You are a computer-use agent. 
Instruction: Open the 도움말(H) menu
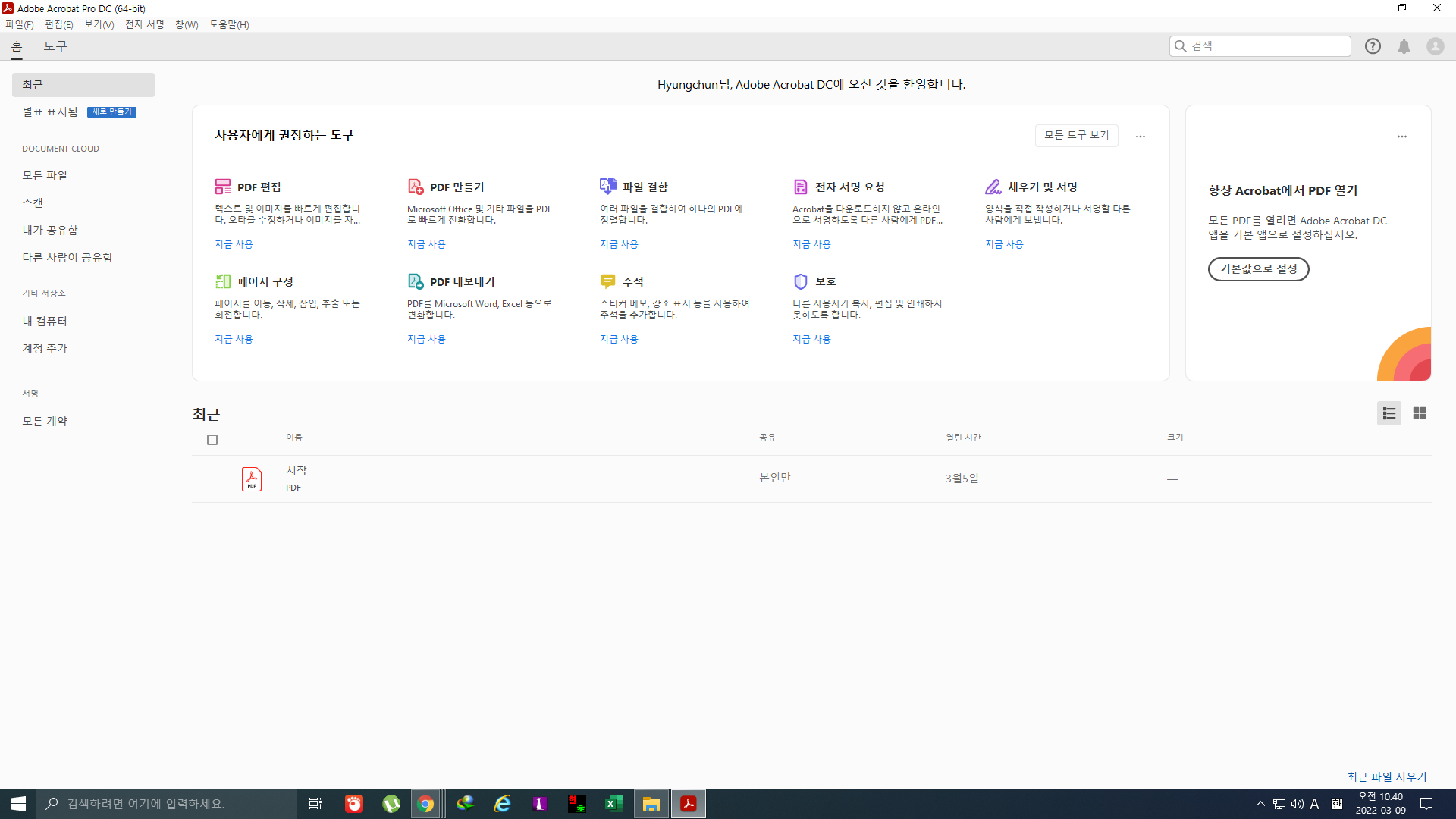229,24
